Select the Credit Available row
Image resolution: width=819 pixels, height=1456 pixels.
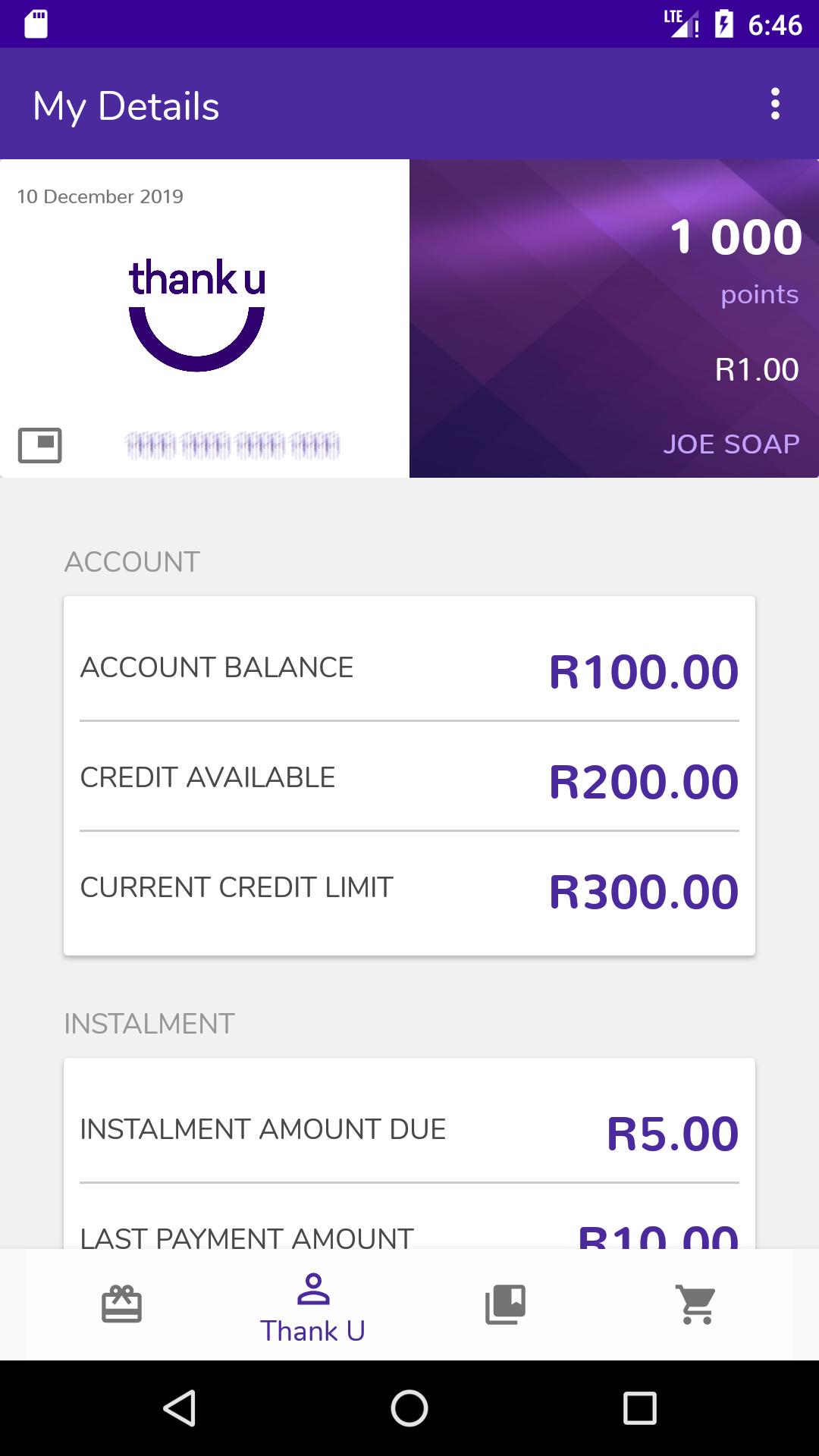point(409,779)
